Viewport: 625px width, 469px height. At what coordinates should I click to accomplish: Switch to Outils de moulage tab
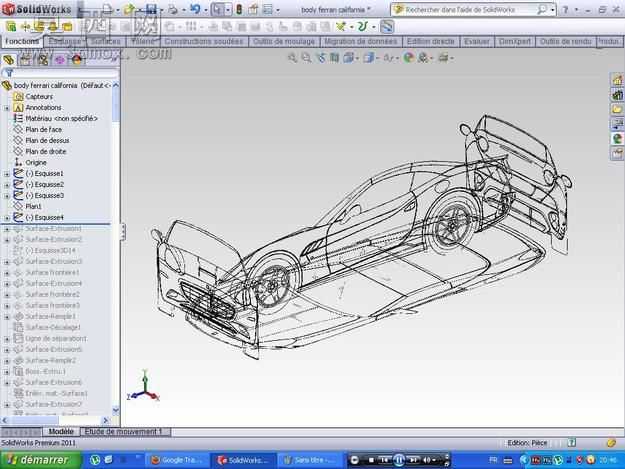[x=284, y=41]
